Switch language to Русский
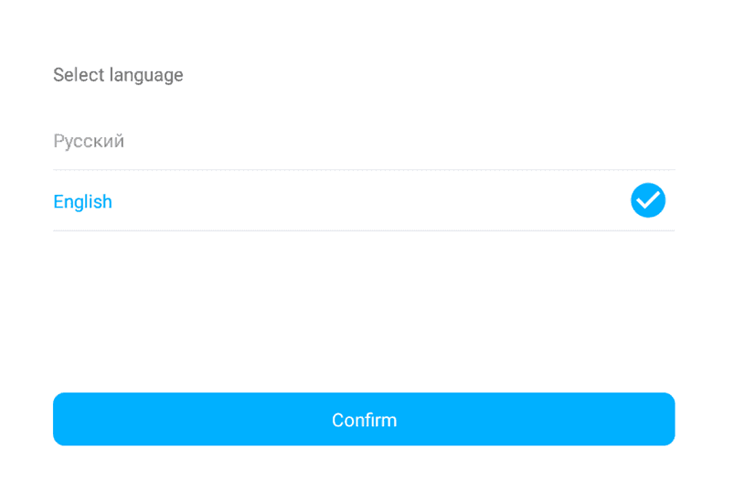The width and height of the screenshot is (734, 493). click(89, 141)
